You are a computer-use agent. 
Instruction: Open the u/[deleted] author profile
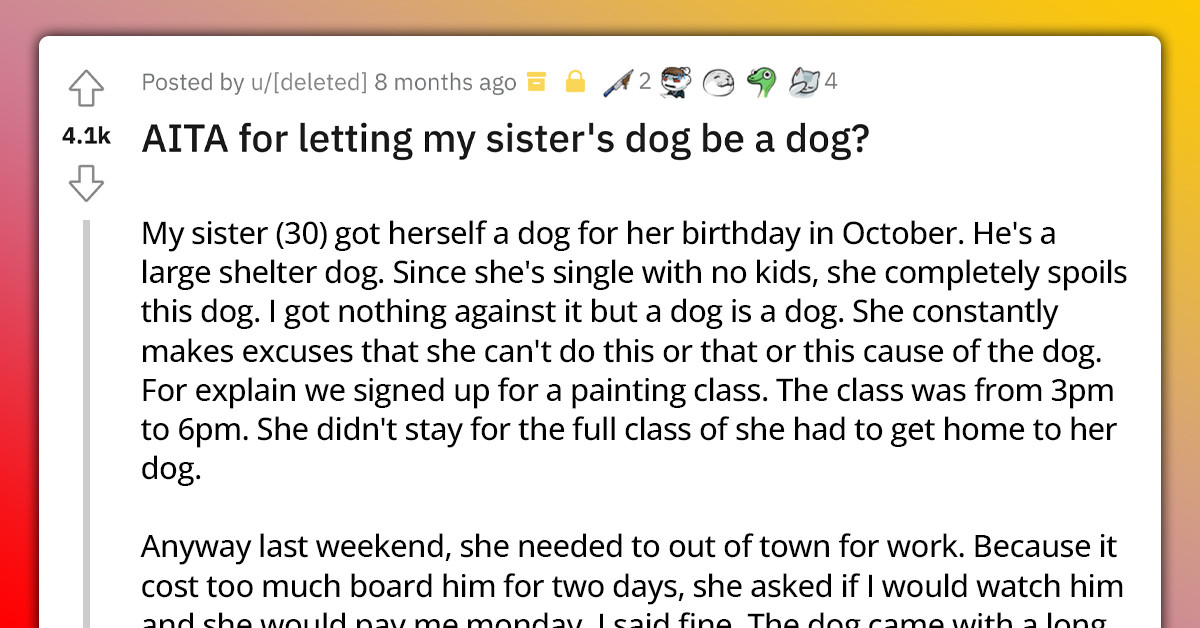[x=308, y=82]
